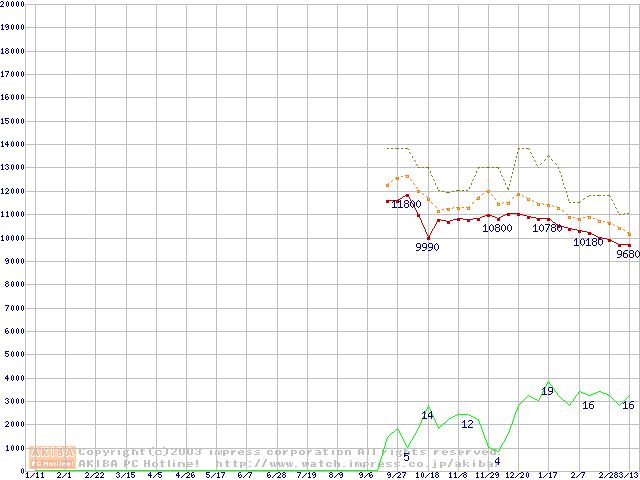Select the 10800 price label

[497, 228]
